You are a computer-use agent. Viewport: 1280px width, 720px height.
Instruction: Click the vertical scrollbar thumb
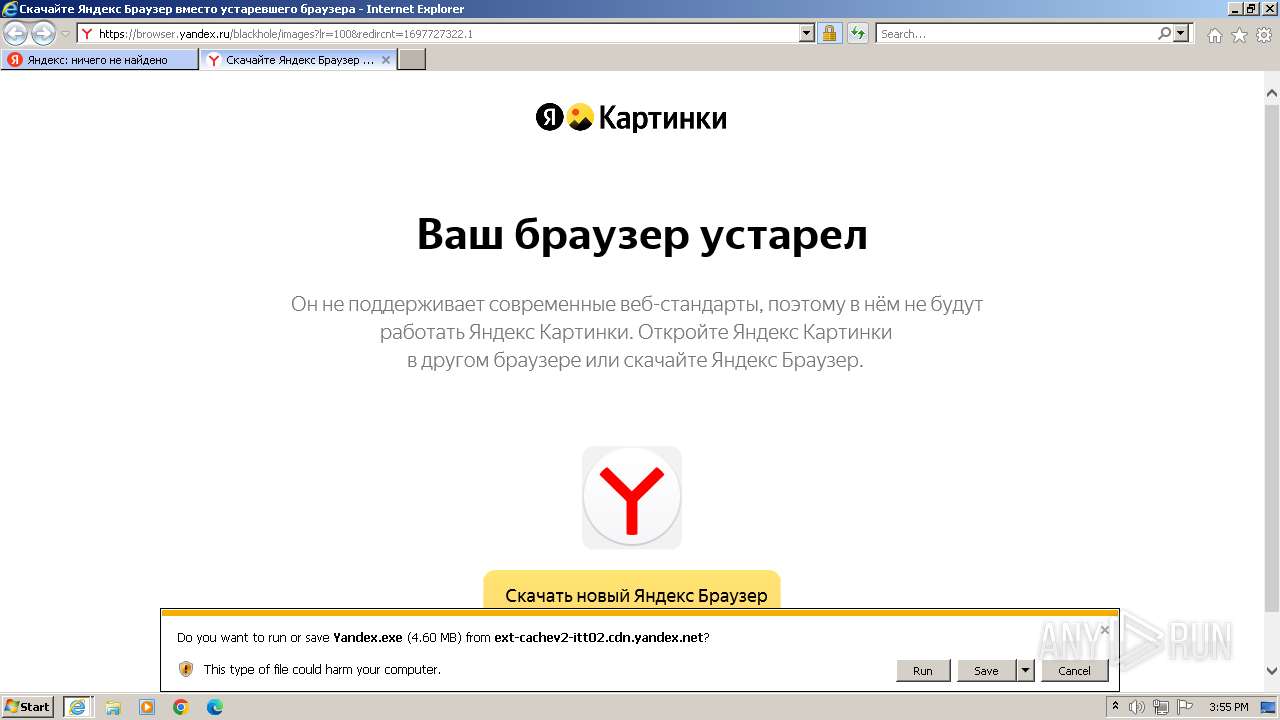tap(1272, 358)
